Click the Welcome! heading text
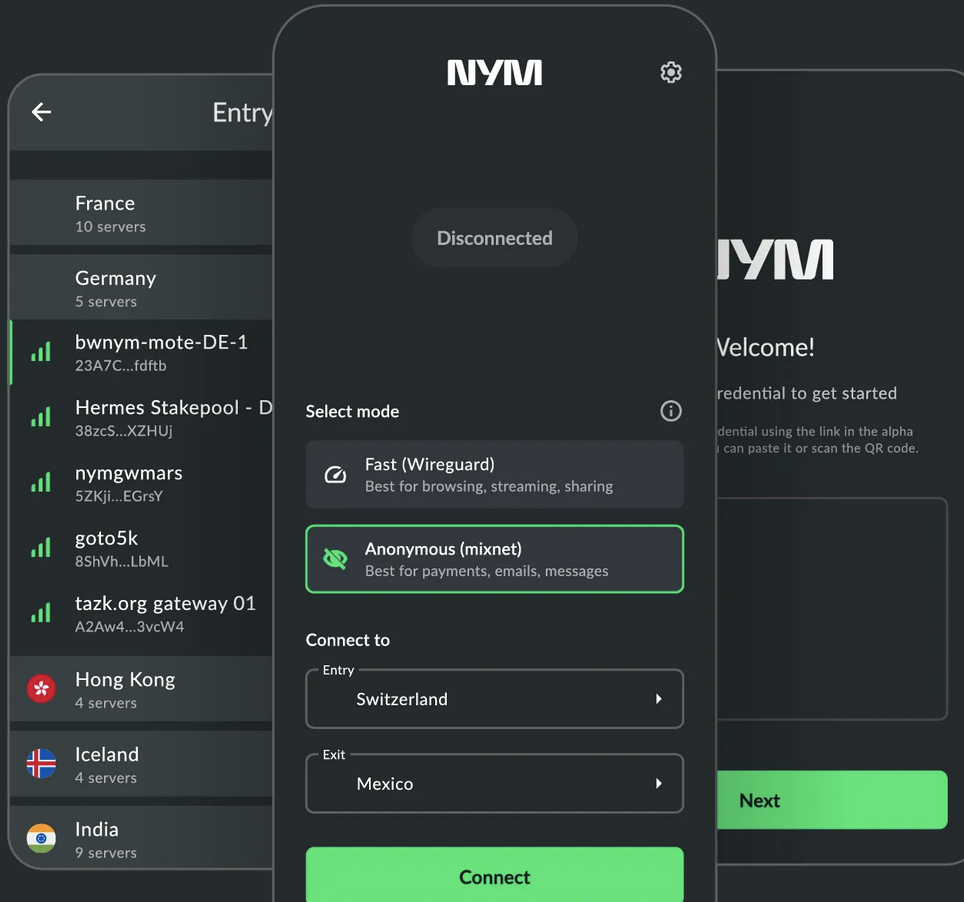This screenshot has width=964, height=902. (x=766, y=347)
